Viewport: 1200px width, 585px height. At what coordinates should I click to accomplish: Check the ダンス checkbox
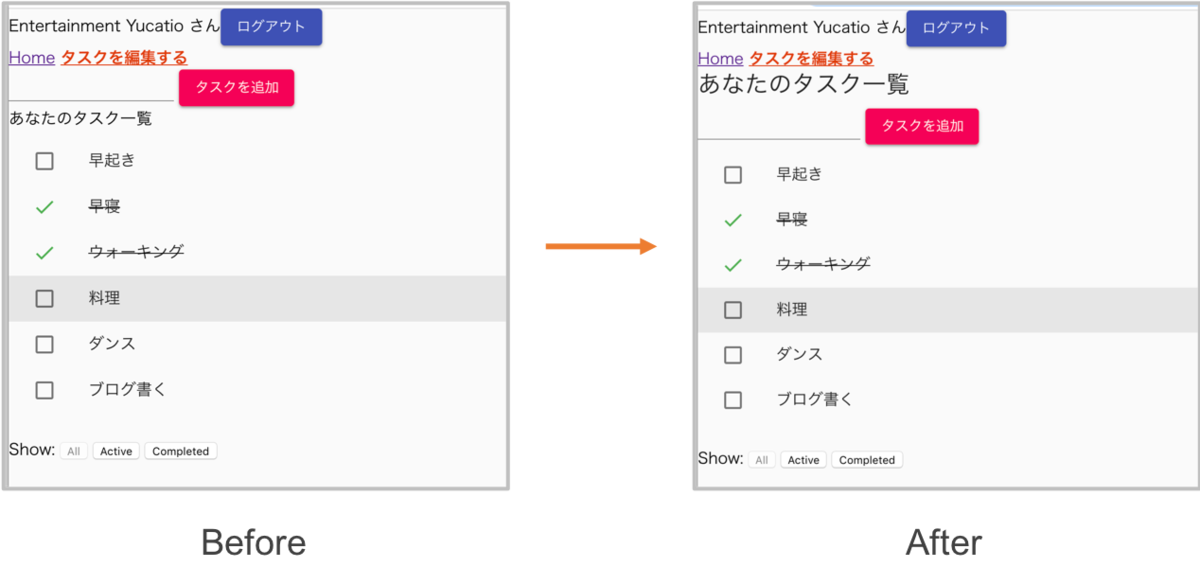(44, 343)
